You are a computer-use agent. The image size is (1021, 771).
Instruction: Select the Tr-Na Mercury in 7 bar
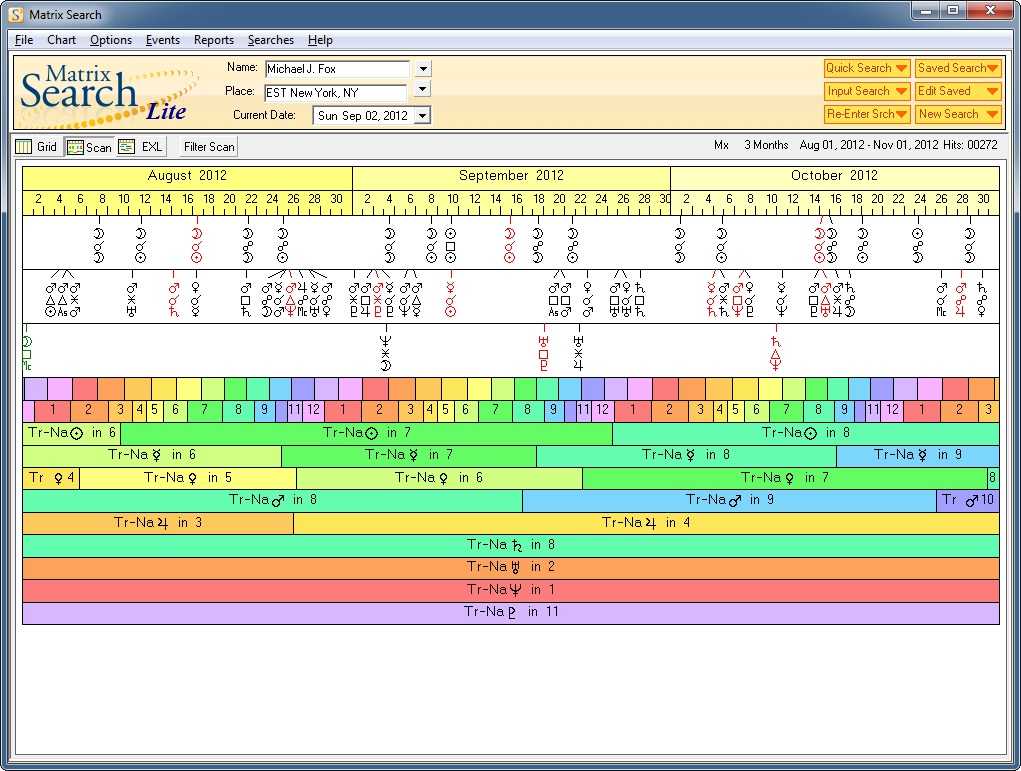(409, 455)
